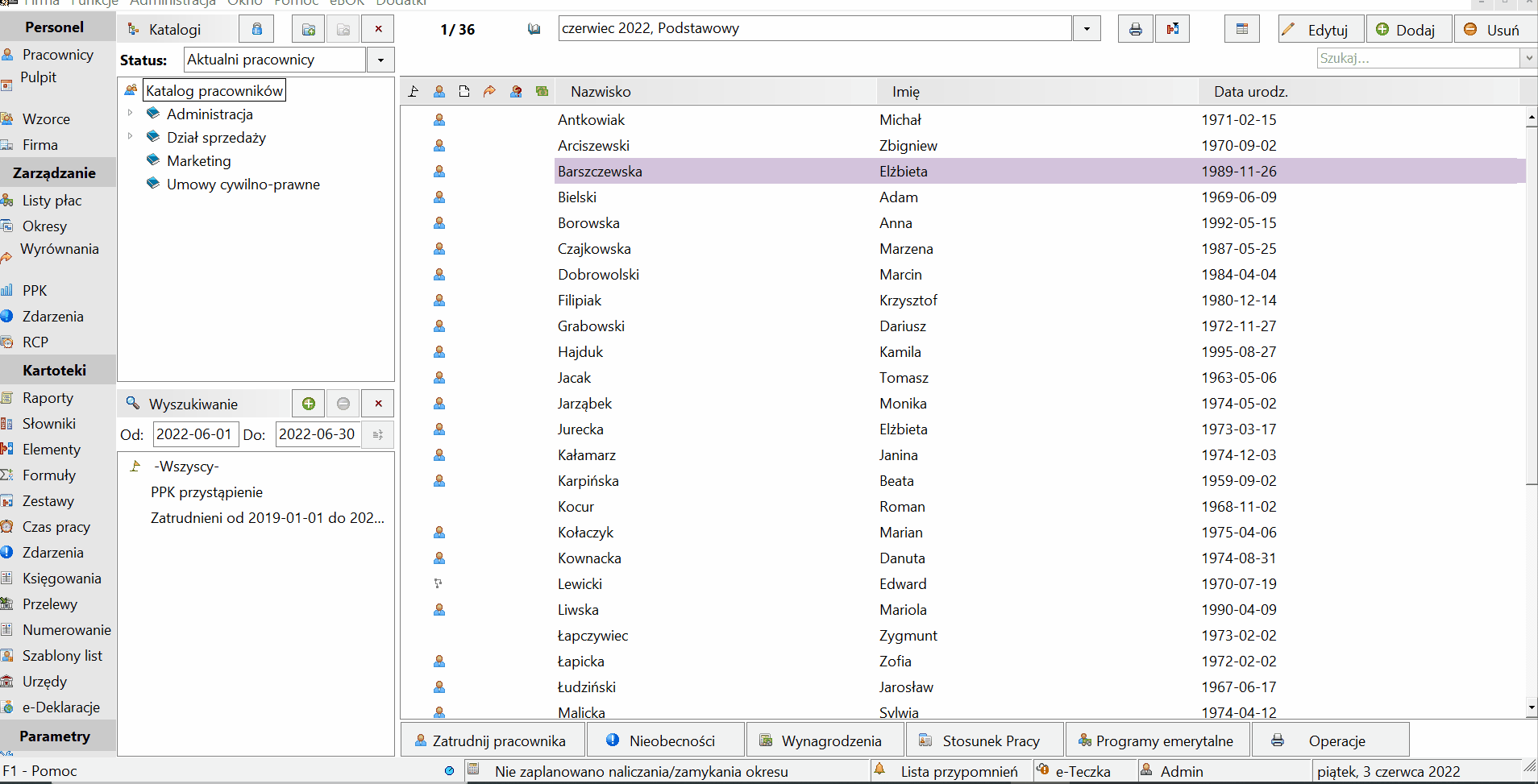Screen dimensions: 1538x784
Task: Open the Firma menu
Action: [x=40, y=3]
